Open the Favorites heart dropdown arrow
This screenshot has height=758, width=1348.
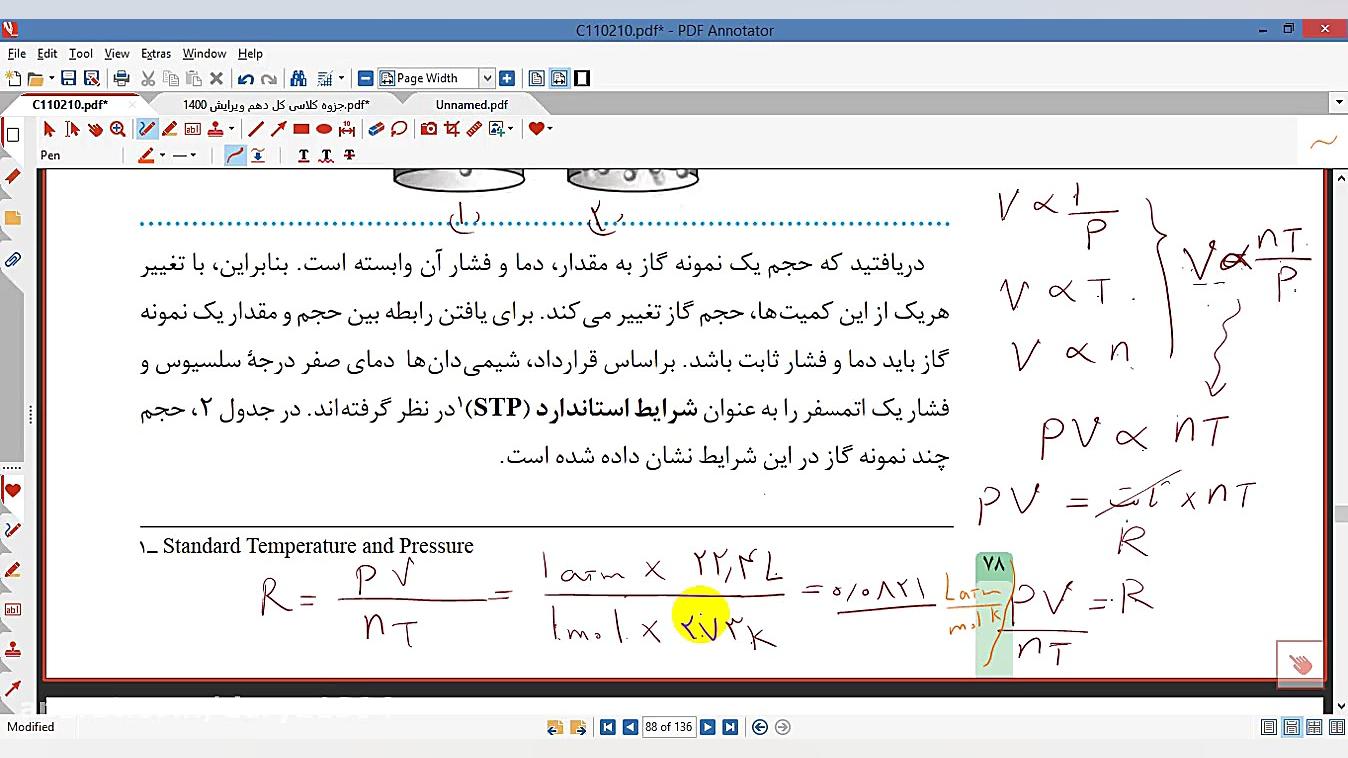(549, 129)
